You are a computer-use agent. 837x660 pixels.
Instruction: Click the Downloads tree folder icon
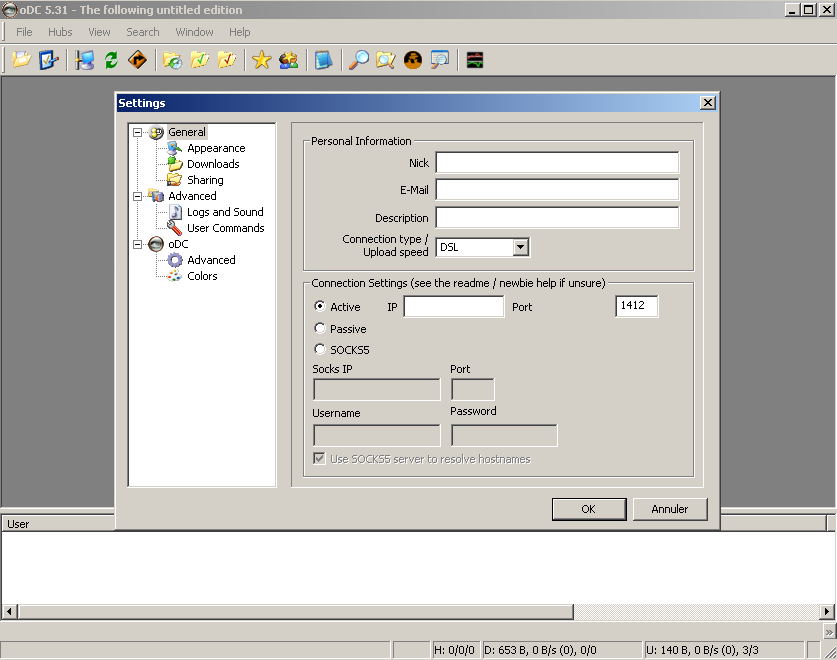[x=175, y=164]
